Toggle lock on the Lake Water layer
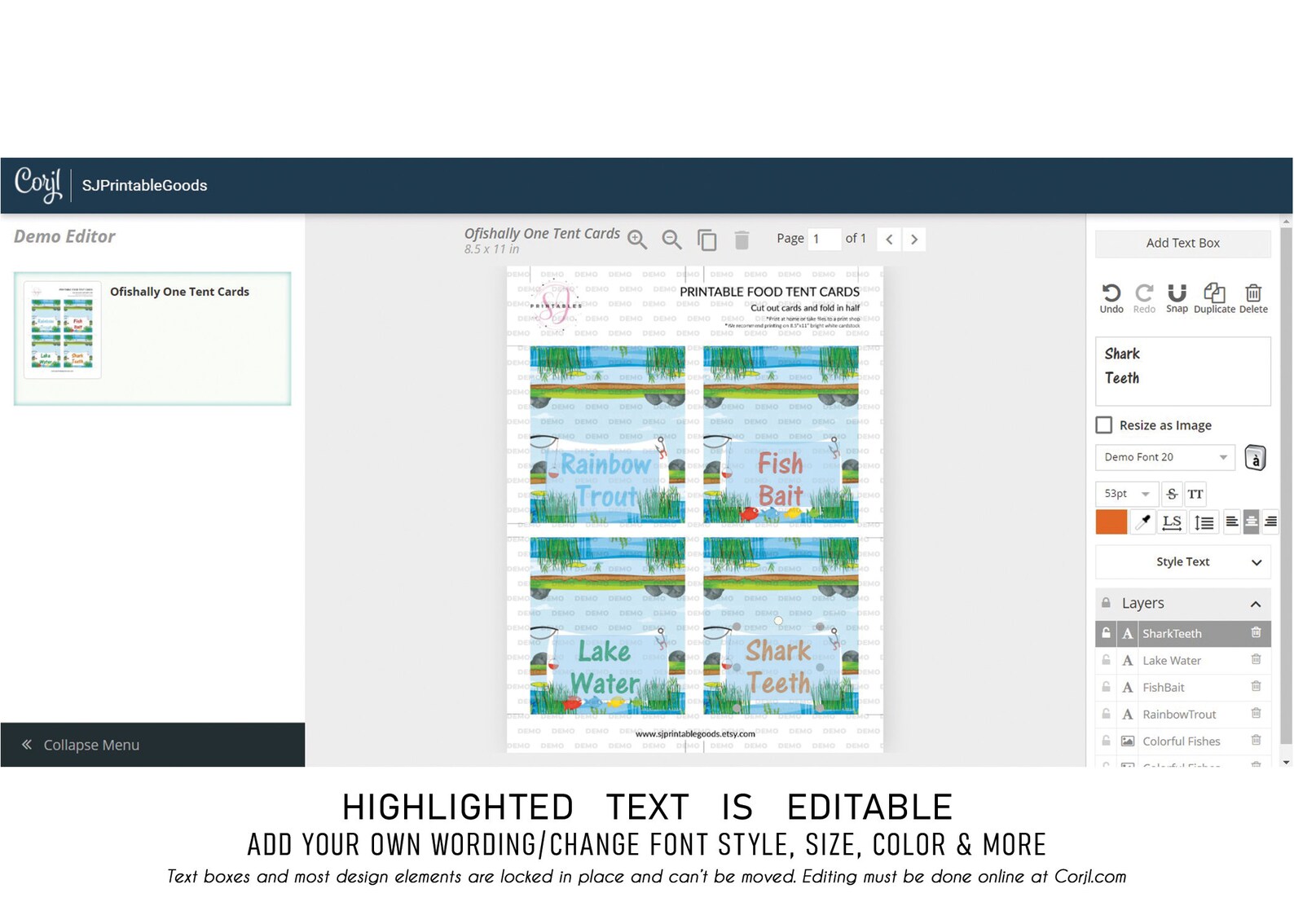The height and width of the screenshot is (924, 1294). pyautogui.click(x=1106, y=660)
